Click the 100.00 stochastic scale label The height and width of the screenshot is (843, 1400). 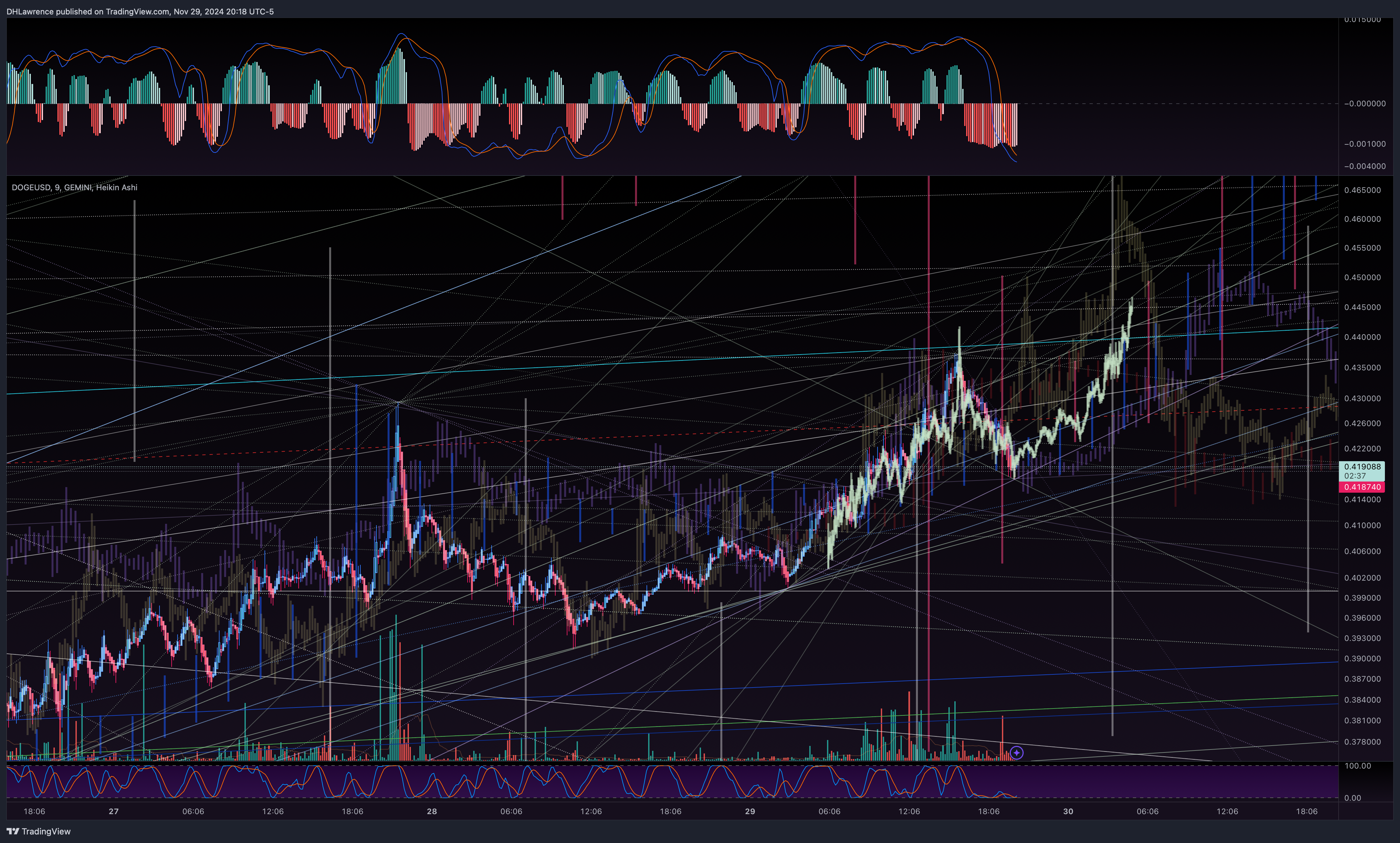coord(1357,766)
